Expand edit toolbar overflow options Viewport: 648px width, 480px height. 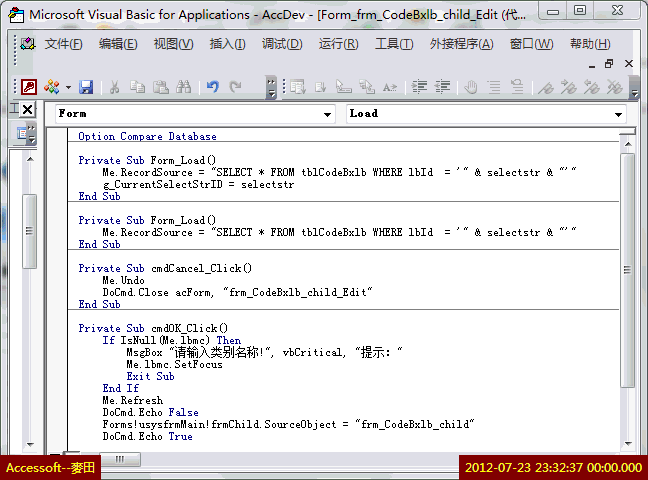point(634,87)
